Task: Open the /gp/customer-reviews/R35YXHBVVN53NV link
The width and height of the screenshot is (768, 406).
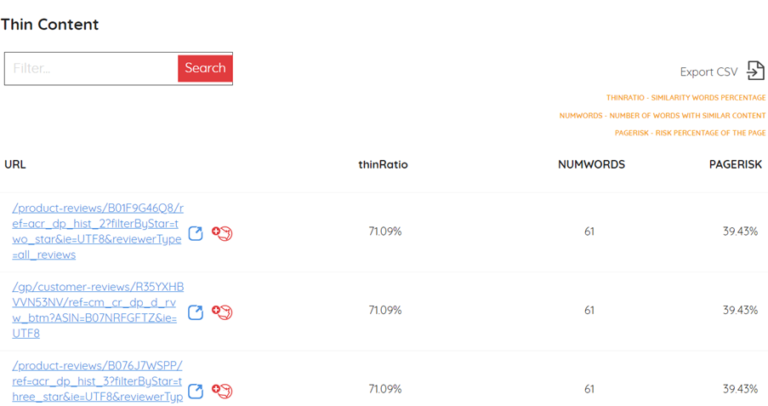Action: (97, 310)
